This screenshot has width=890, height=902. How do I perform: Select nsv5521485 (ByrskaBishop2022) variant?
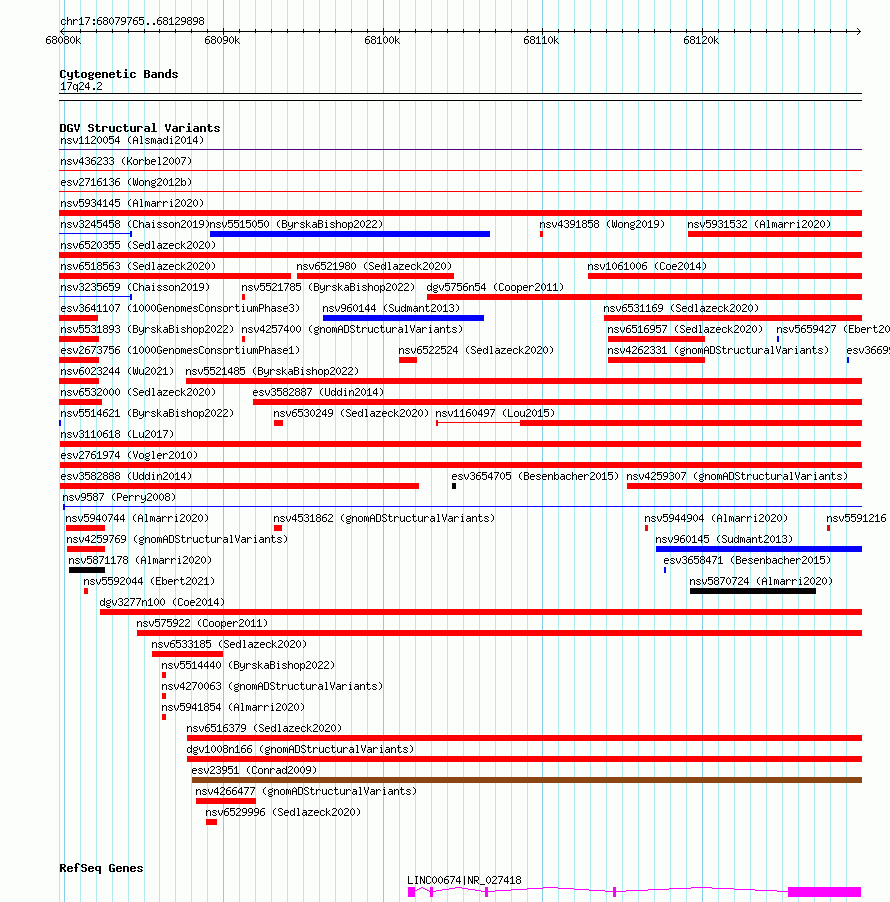272,372
